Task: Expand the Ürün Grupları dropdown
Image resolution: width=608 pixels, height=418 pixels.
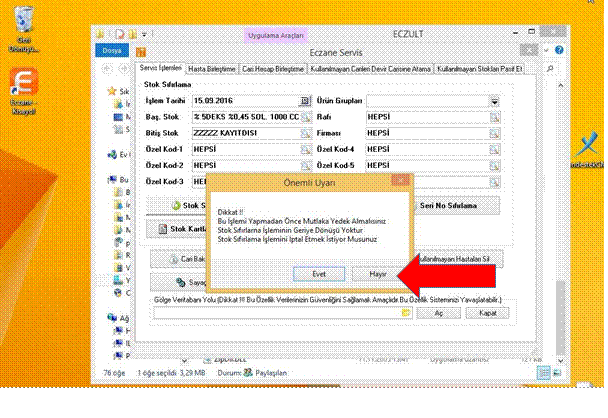Action: tap(494, 101)
